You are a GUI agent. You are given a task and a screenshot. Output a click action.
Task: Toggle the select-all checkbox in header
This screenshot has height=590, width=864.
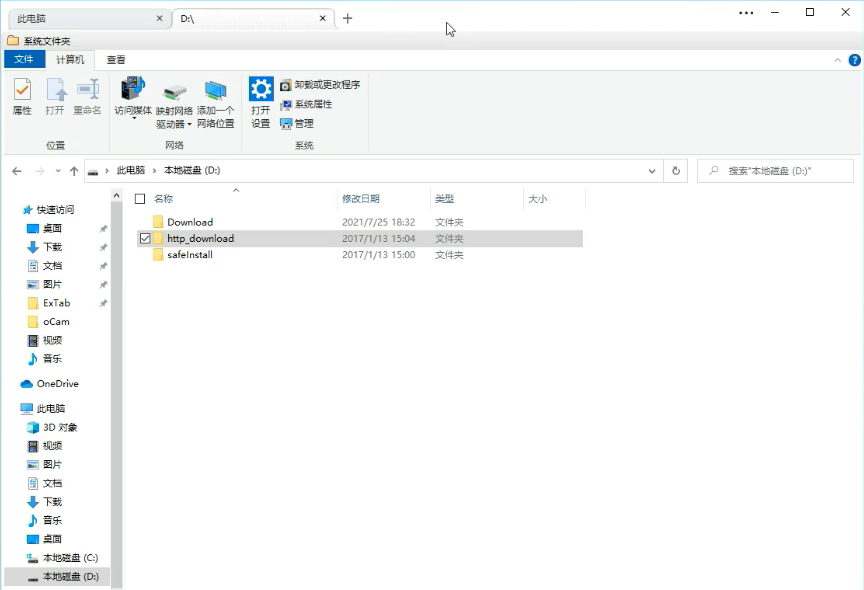tap(140, 199)
